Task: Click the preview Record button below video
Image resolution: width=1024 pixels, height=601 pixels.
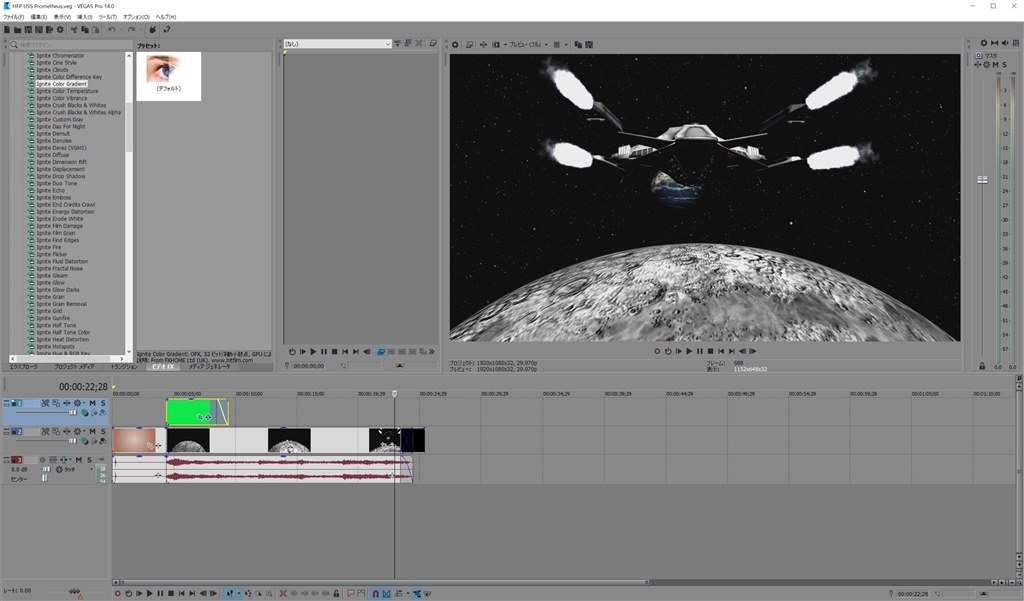Action: tap(657, 351)
